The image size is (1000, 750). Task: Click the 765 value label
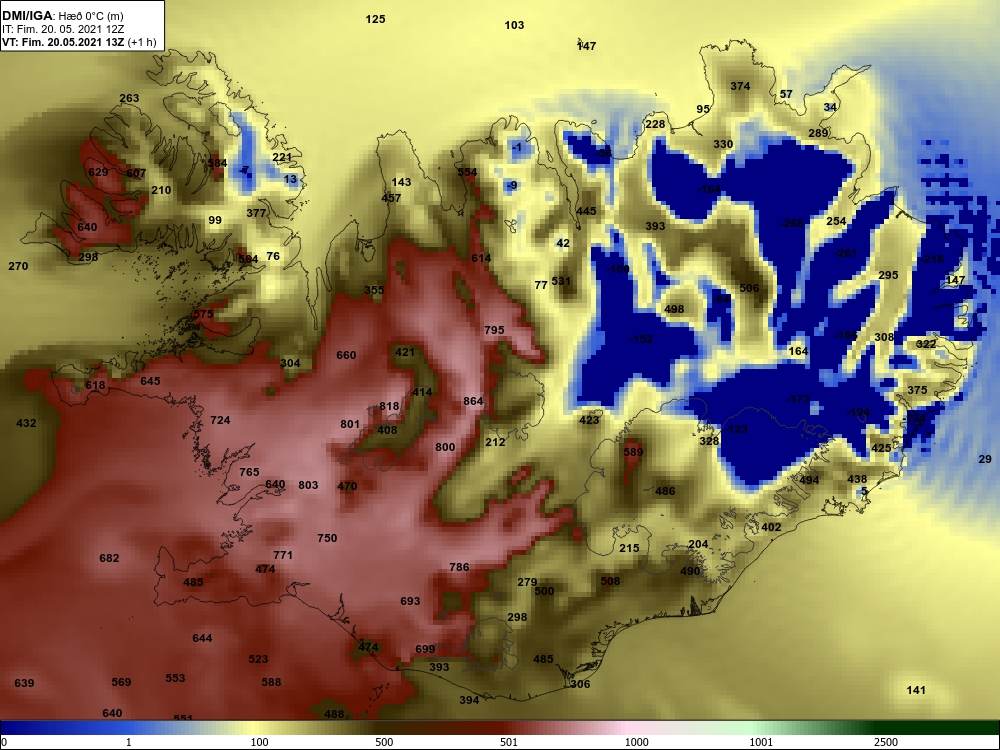pos(249,472)
